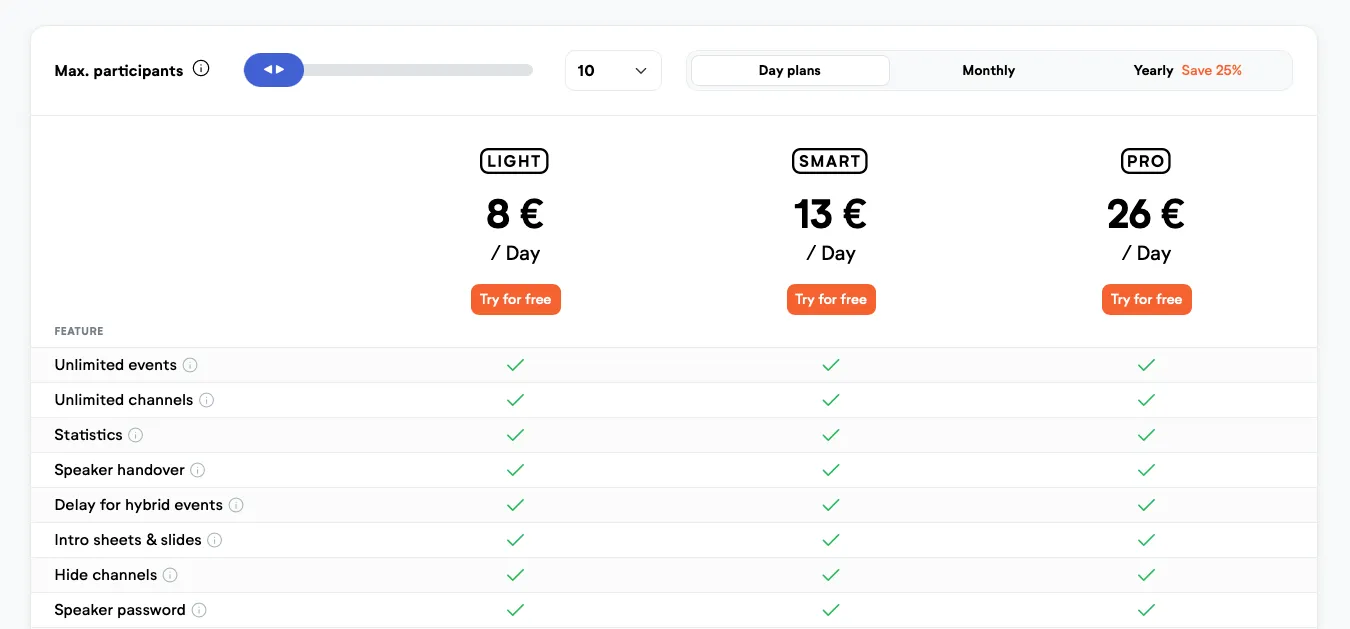
Task: Click the Unlimited events feature label
Action: coord(116,365)
